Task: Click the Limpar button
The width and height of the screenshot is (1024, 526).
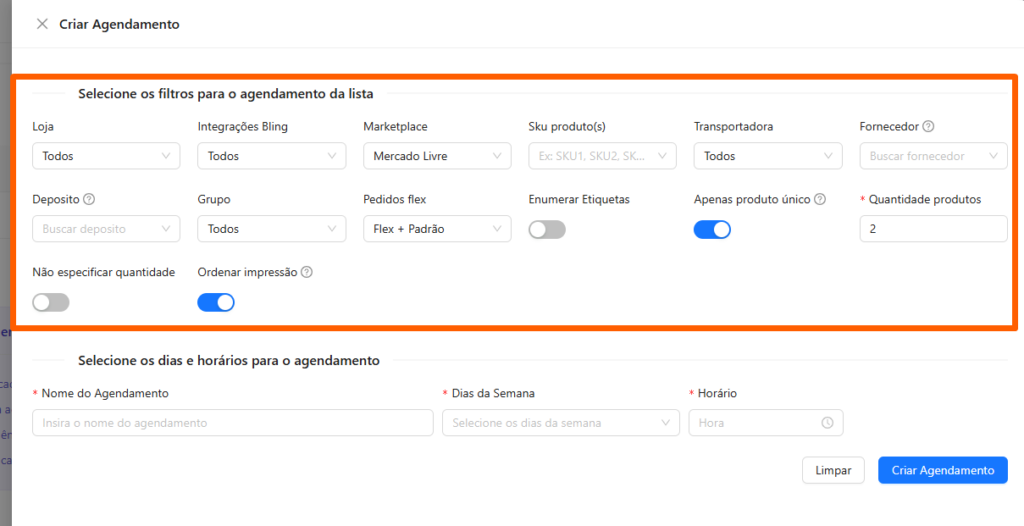Action: [833, 470]
